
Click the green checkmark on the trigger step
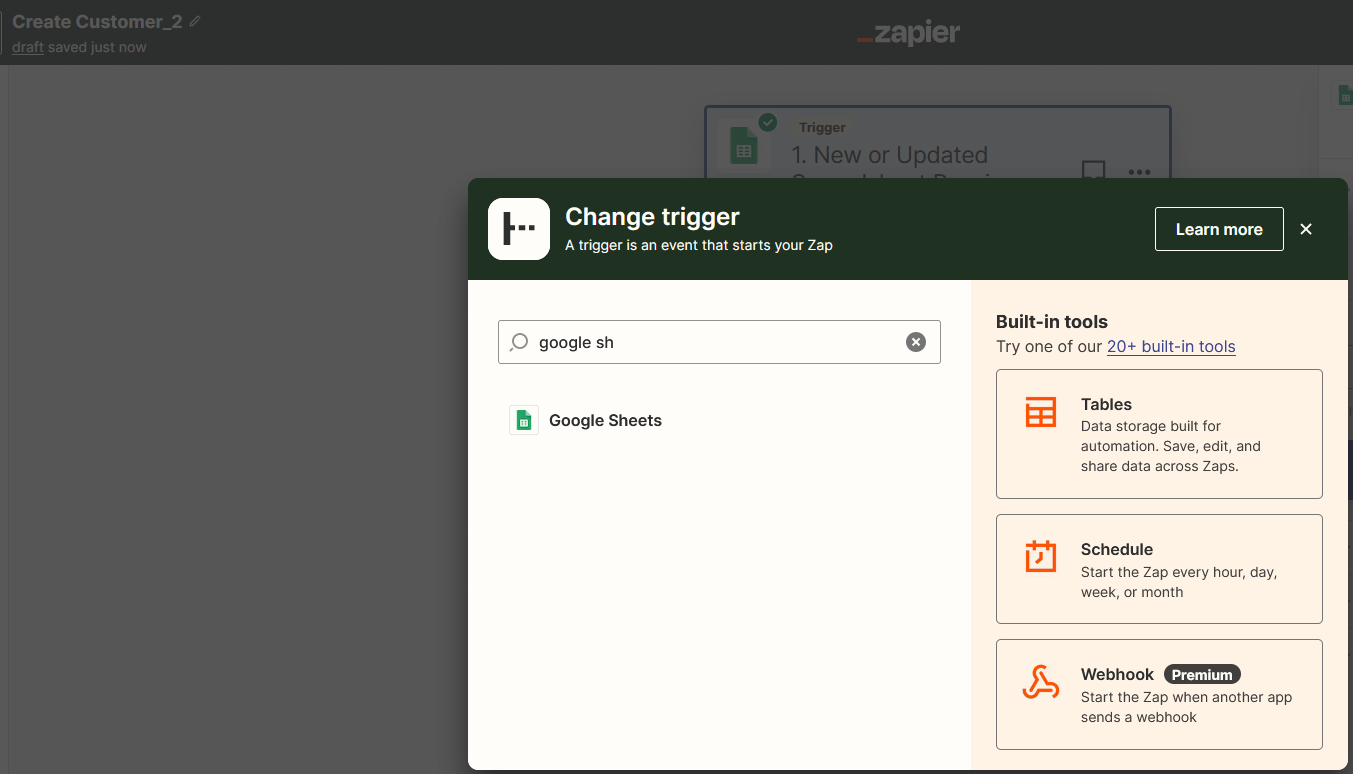click(767, 121)
